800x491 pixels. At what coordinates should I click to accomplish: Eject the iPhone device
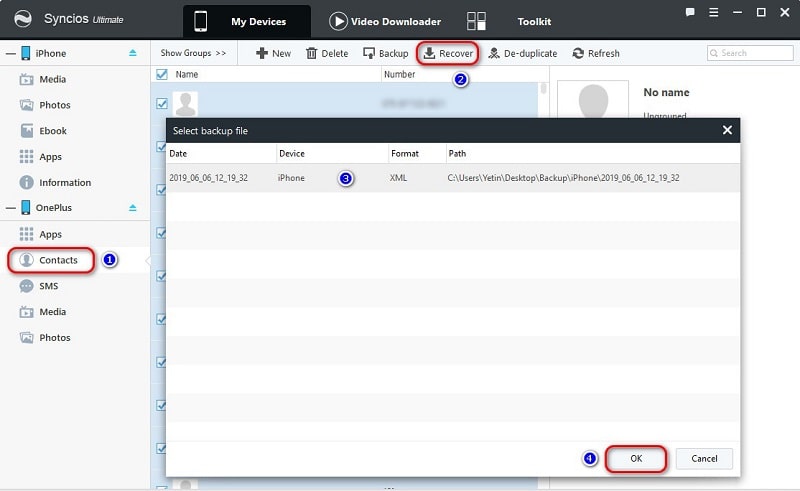[x=133, y=53]
